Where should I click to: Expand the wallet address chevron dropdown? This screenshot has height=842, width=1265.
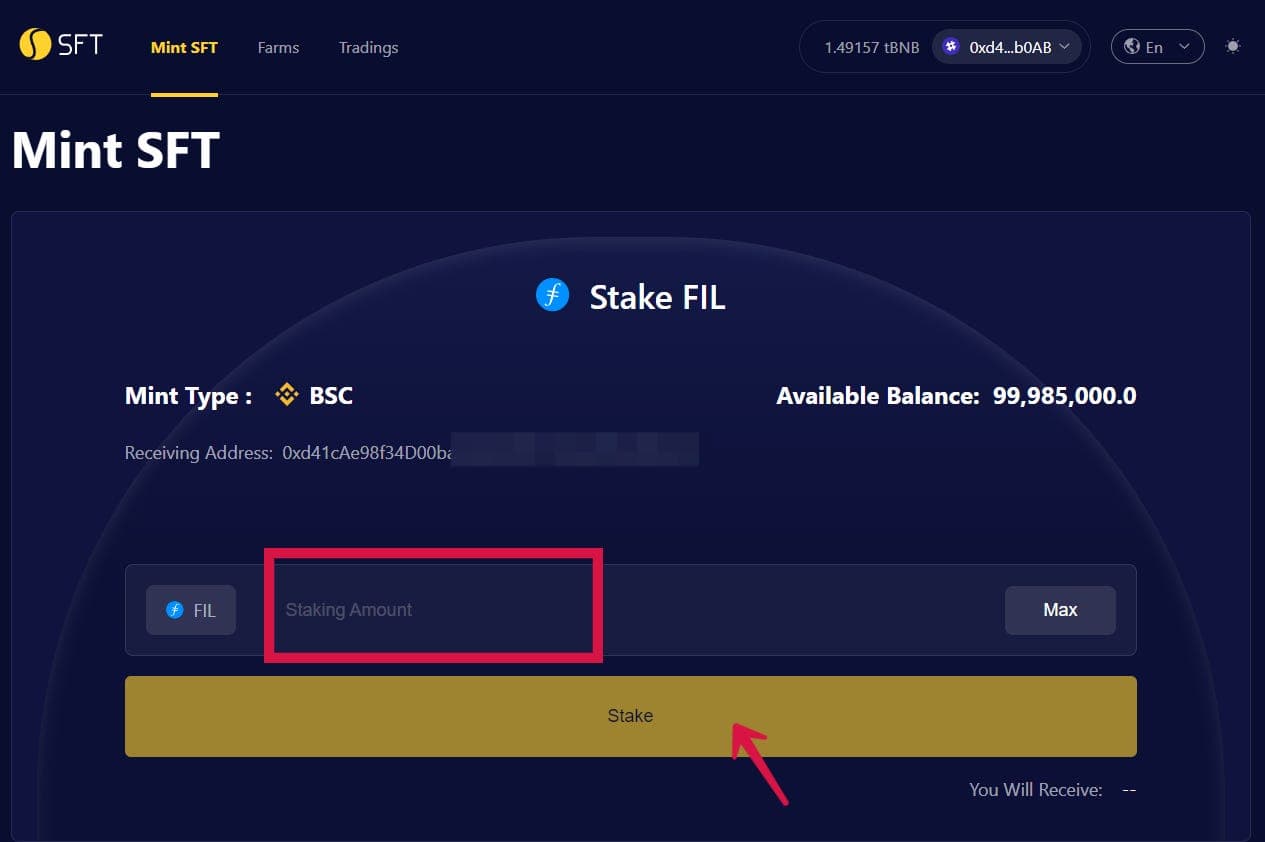coord(1065,46)
